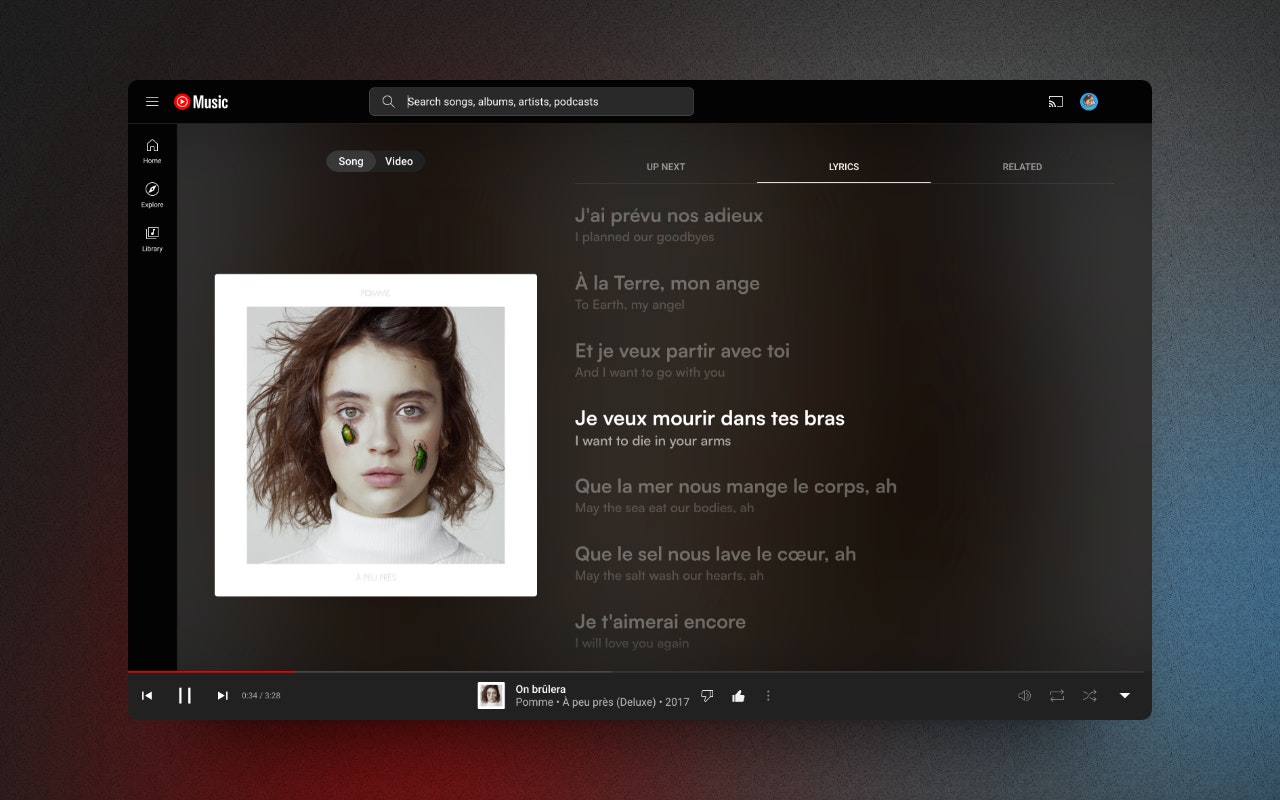This screenshot has height=800, width=1280.
Task: Click lyric "Je veux mourir dans tes bras"
Action: coord(710,418)
